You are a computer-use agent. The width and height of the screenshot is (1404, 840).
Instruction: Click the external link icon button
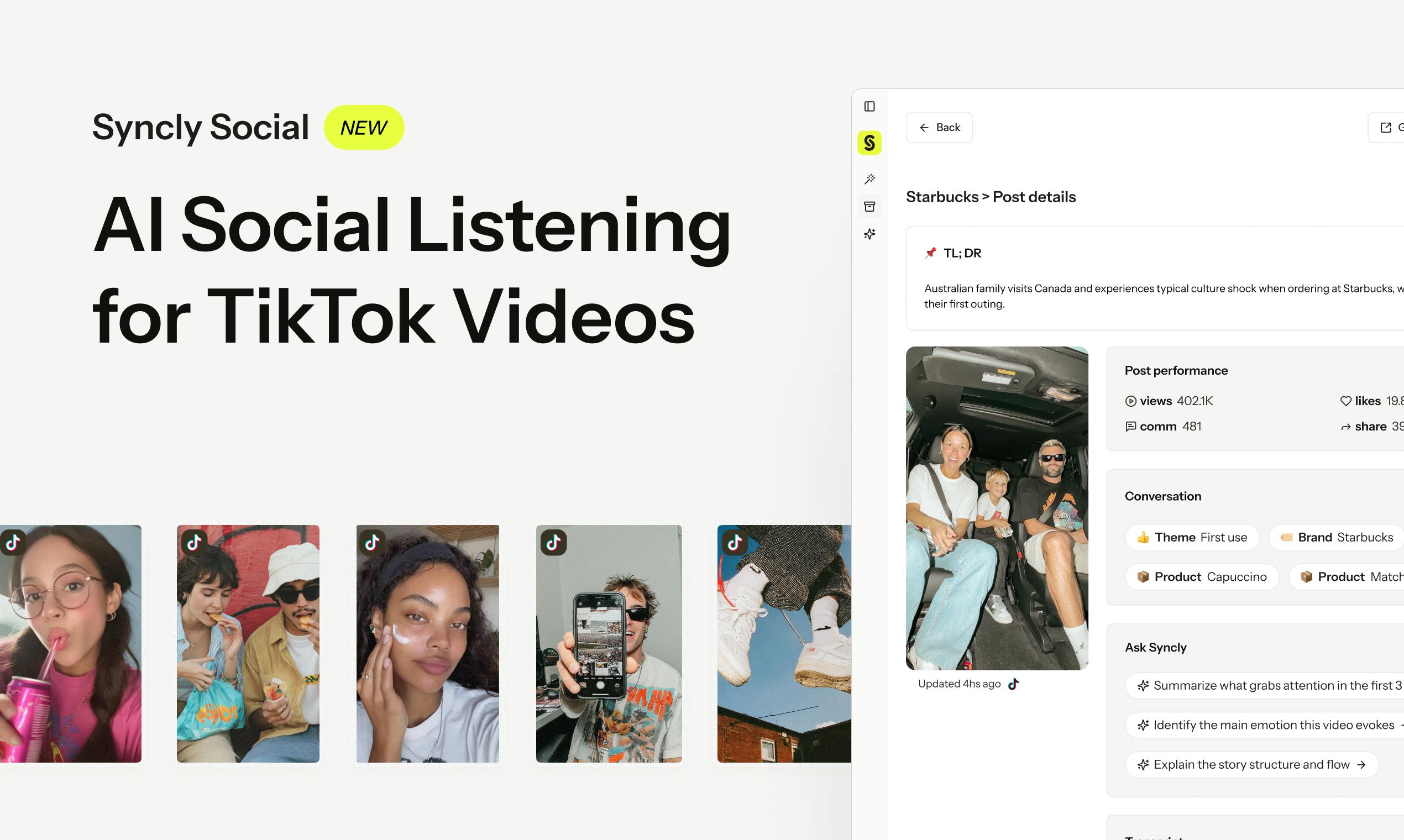1386,127
